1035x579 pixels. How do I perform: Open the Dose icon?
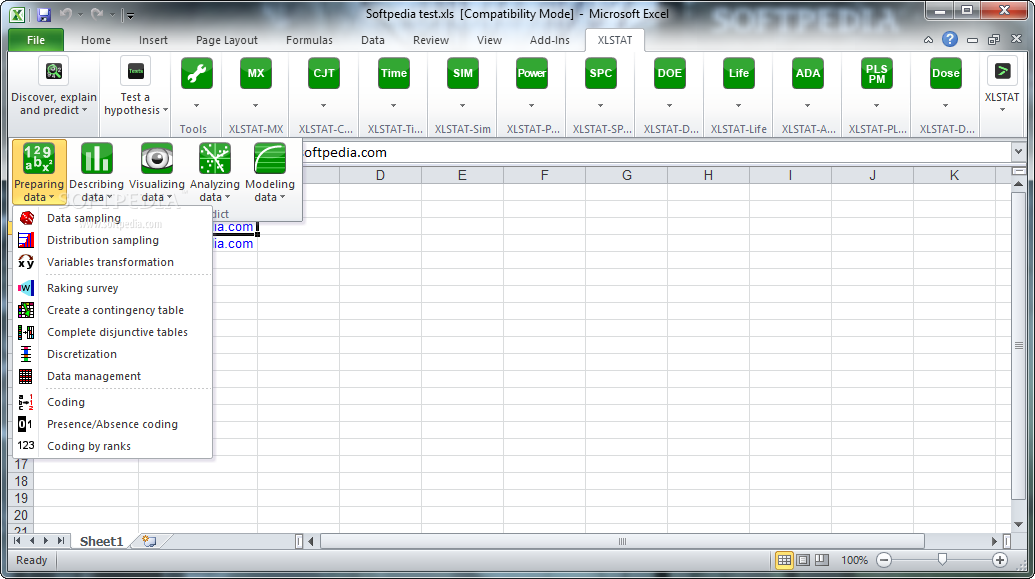(945, 73)
